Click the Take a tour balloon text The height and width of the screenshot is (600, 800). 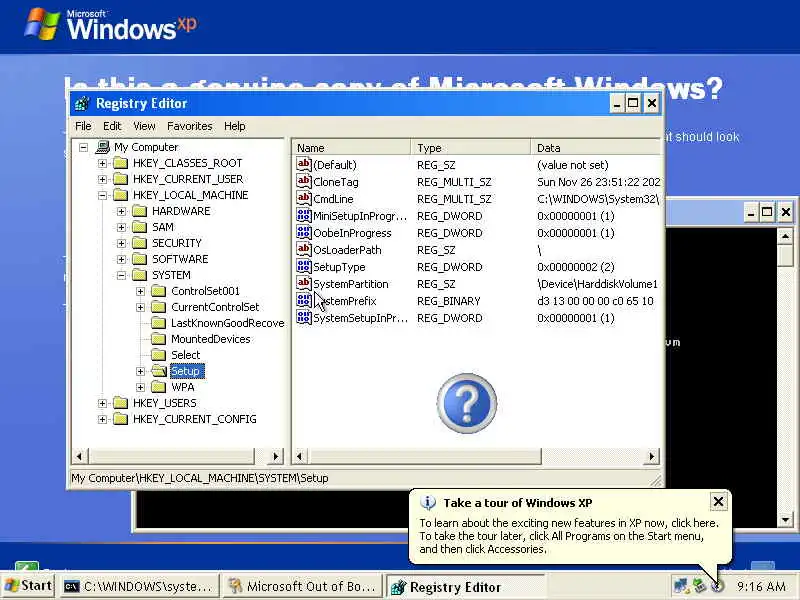[x=569, y=536]
